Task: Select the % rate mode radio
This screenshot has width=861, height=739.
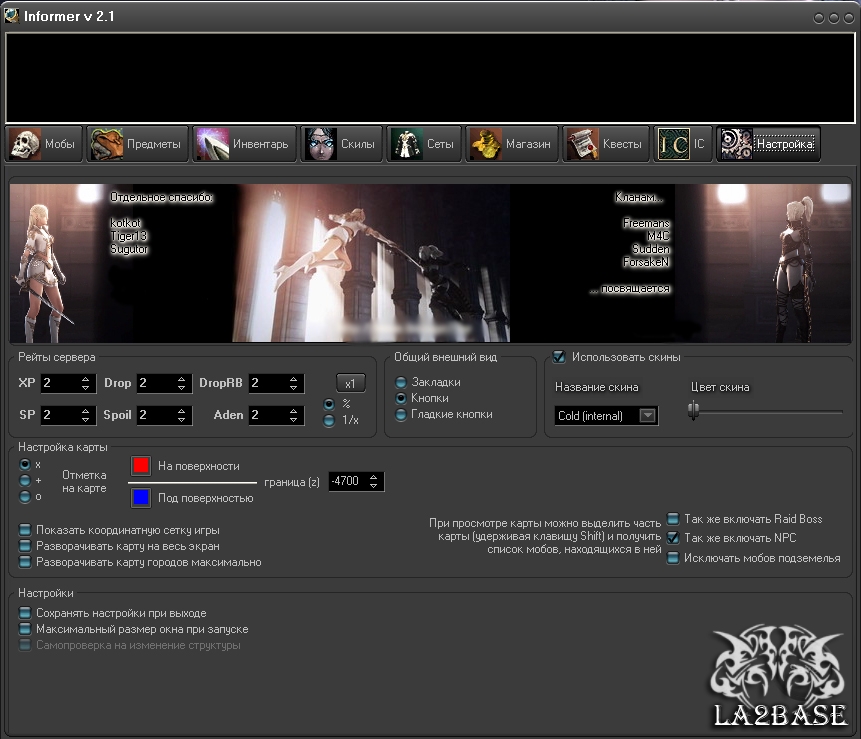Action: point(329,405)
